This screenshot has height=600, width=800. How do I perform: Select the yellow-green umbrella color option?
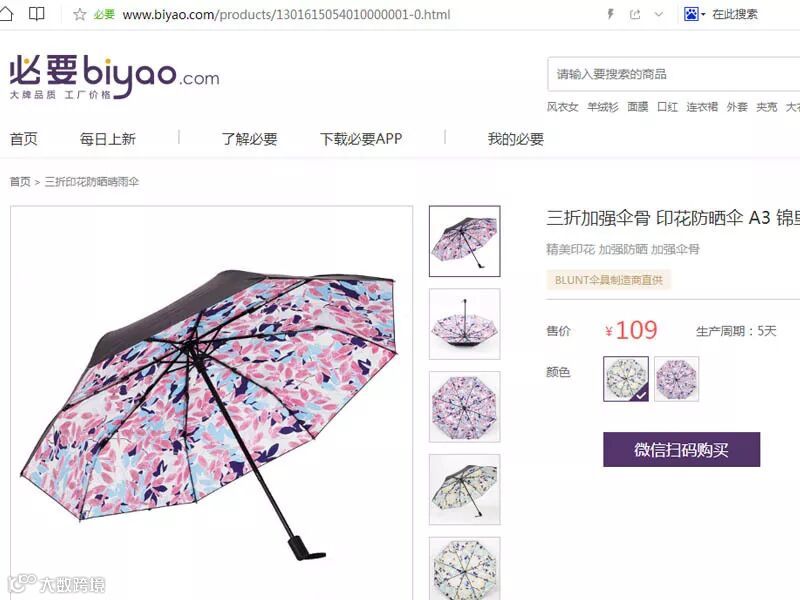(626, 379)
